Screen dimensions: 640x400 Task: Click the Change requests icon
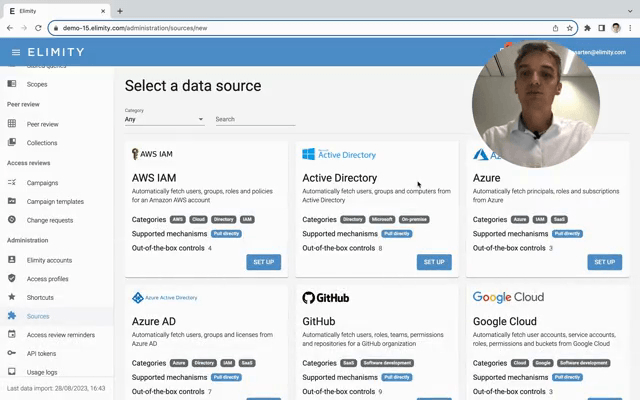point(12,220)
